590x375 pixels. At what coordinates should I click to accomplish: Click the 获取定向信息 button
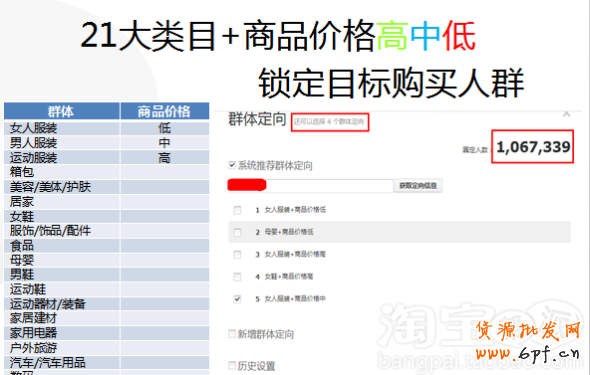tap(418, 185)
